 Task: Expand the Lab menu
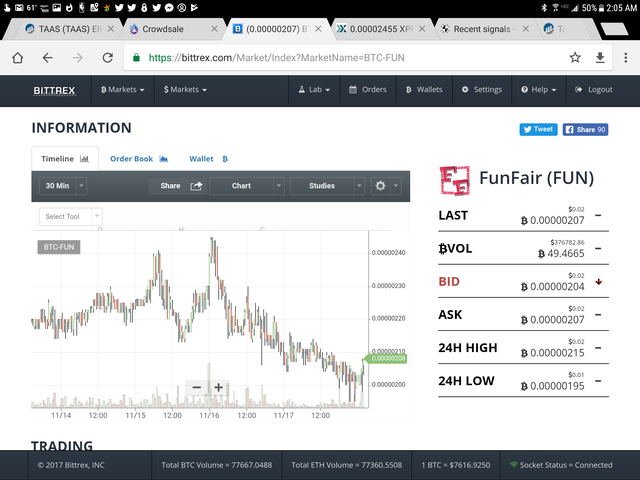pyautogui.click(x=314, y=90)
